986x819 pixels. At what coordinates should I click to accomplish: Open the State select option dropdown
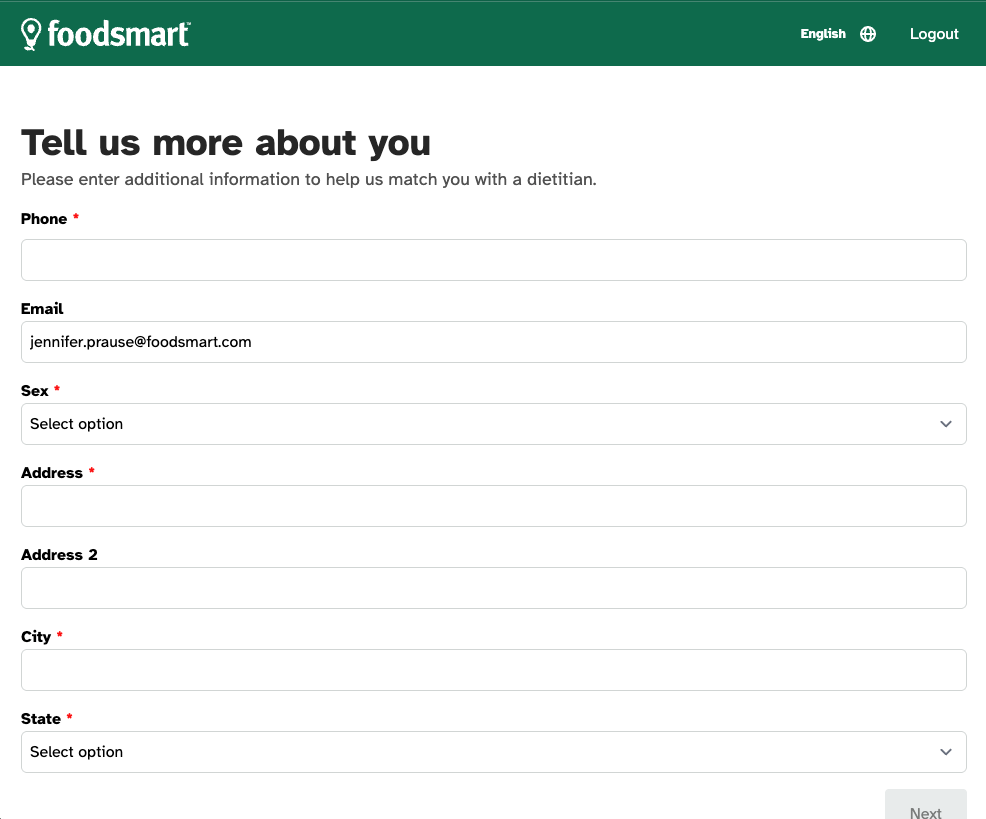point(494,752)
